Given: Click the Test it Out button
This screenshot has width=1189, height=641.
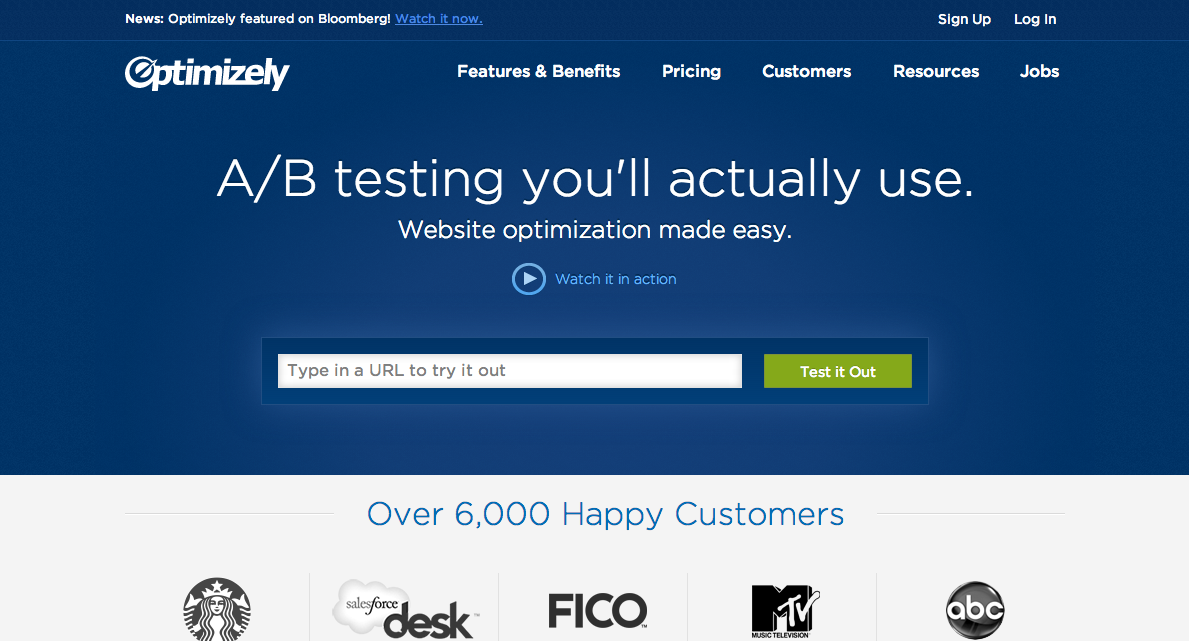Looking at the screenshot, I should [x=837, y=371].
